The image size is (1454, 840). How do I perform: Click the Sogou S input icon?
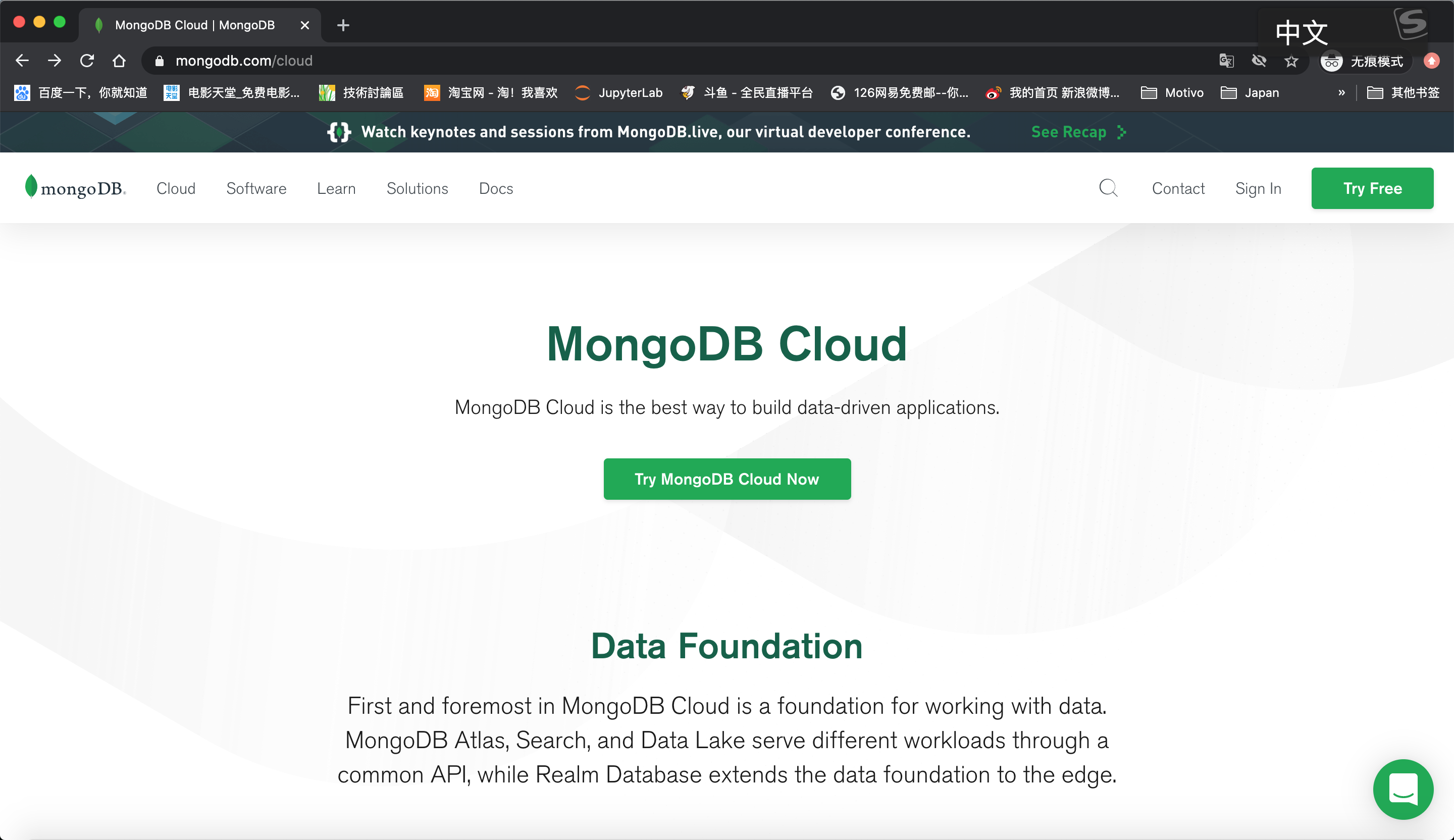pos(1411,23)
